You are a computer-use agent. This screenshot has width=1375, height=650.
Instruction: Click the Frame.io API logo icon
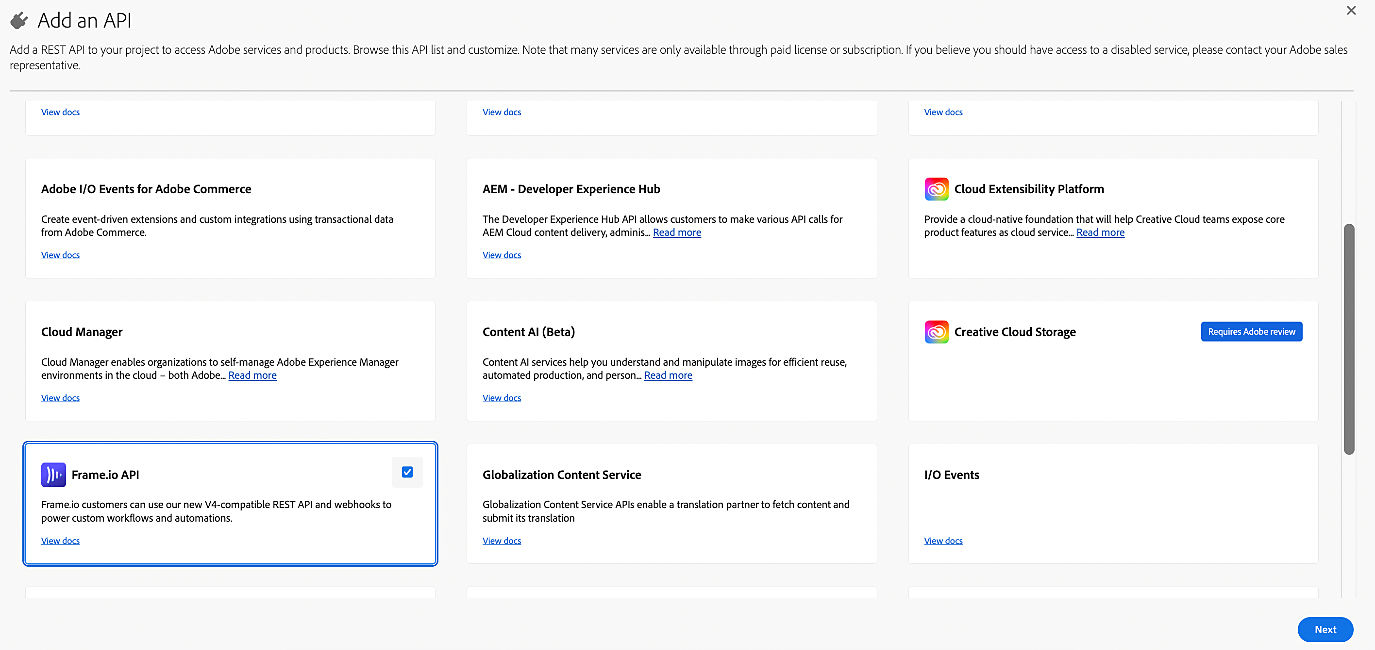coord(53,475)
